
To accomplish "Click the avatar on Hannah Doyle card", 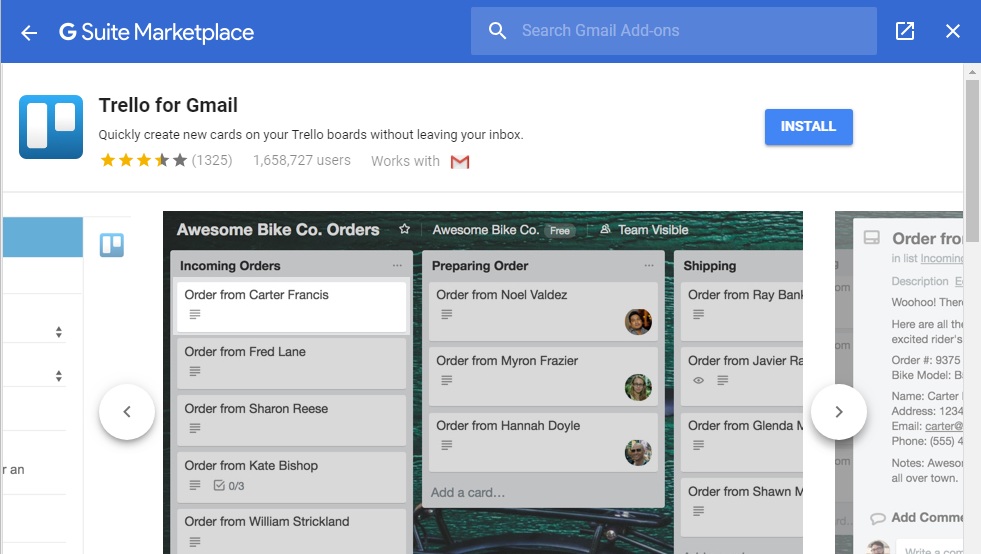I will point(638,453).
